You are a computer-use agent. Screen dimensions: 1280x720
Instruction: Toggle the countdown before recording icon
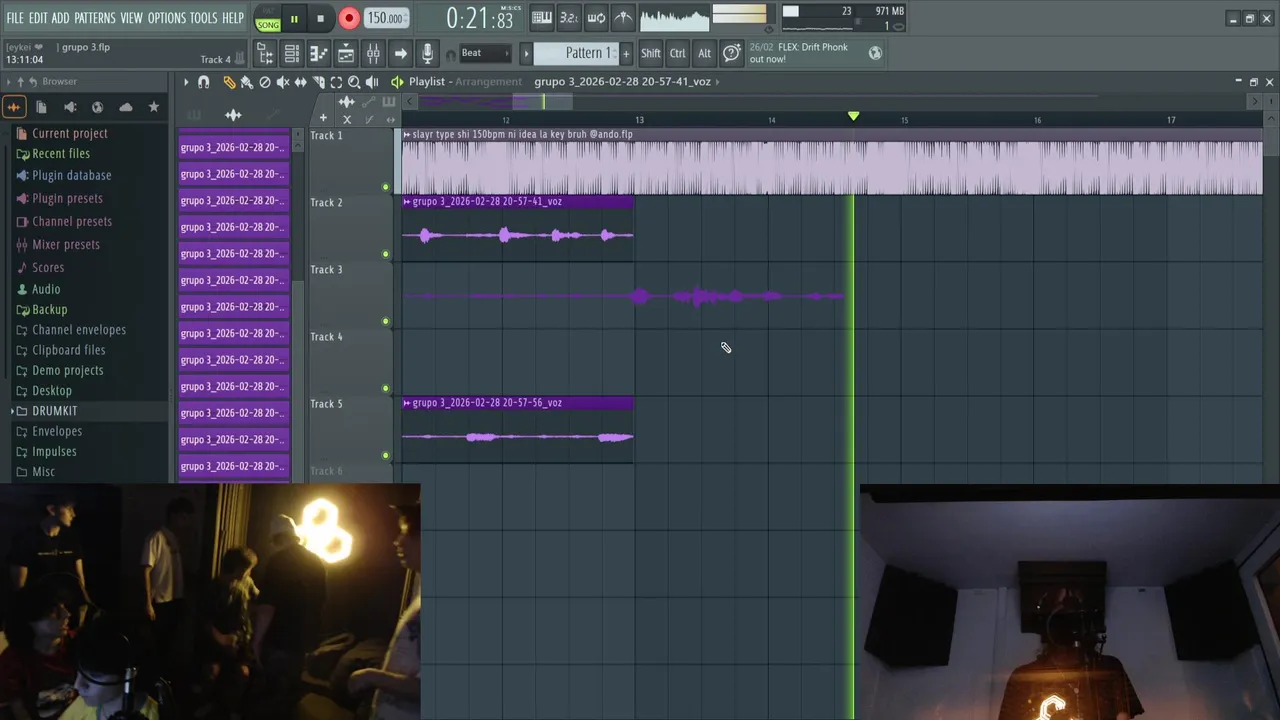569,17
